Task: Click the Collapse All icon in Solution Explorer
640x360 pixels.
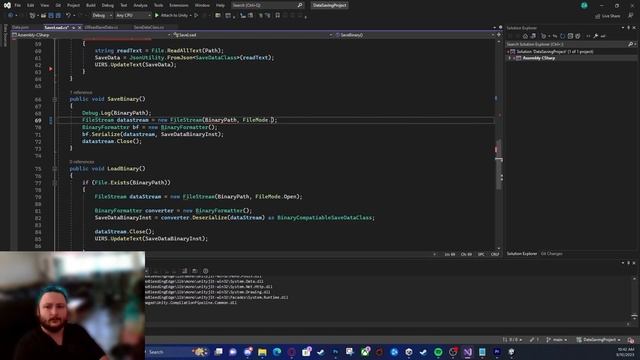Action: [x=570, y=36]
